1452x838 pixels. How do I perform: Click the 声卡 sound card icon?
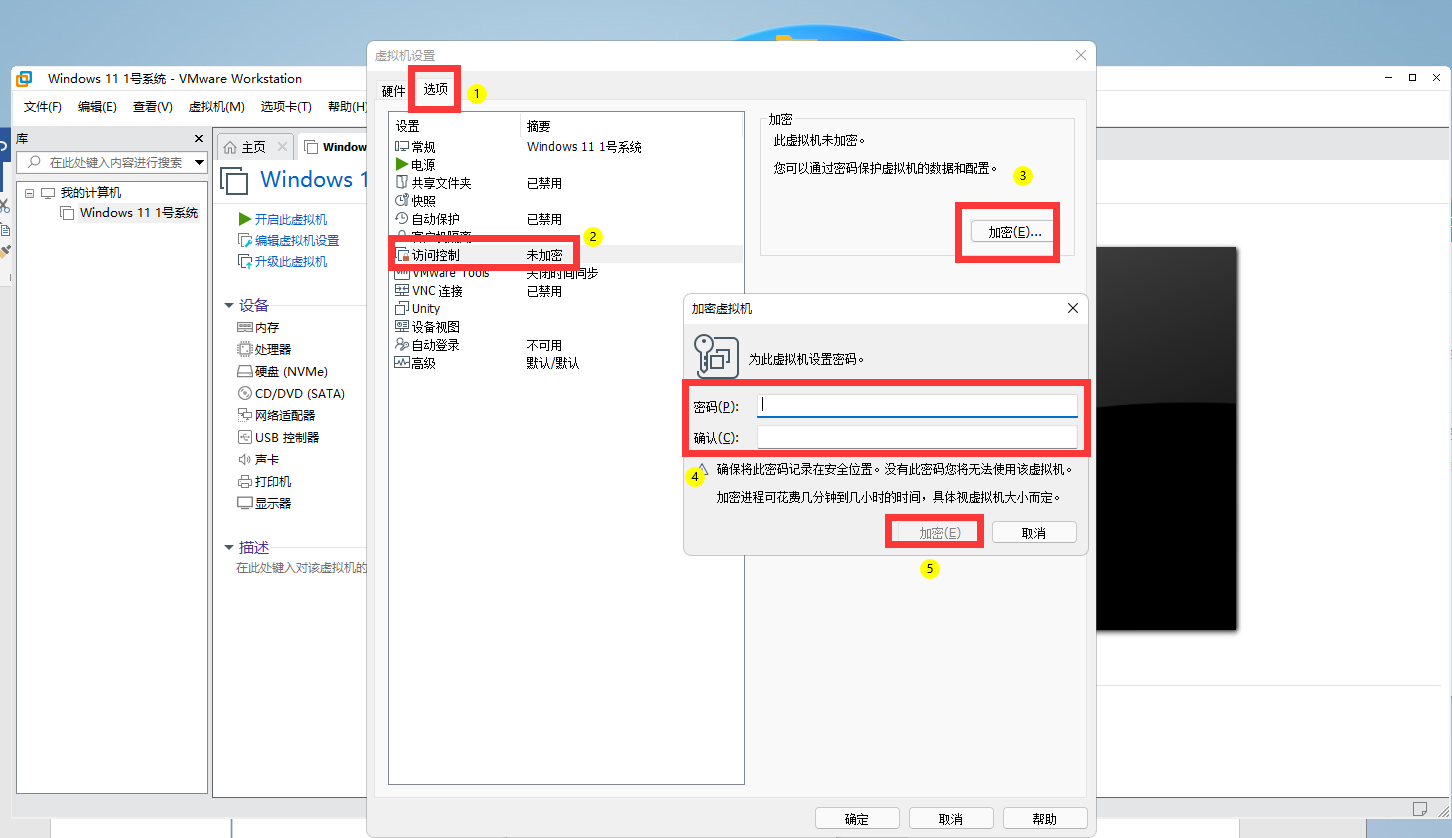[245, 459]
